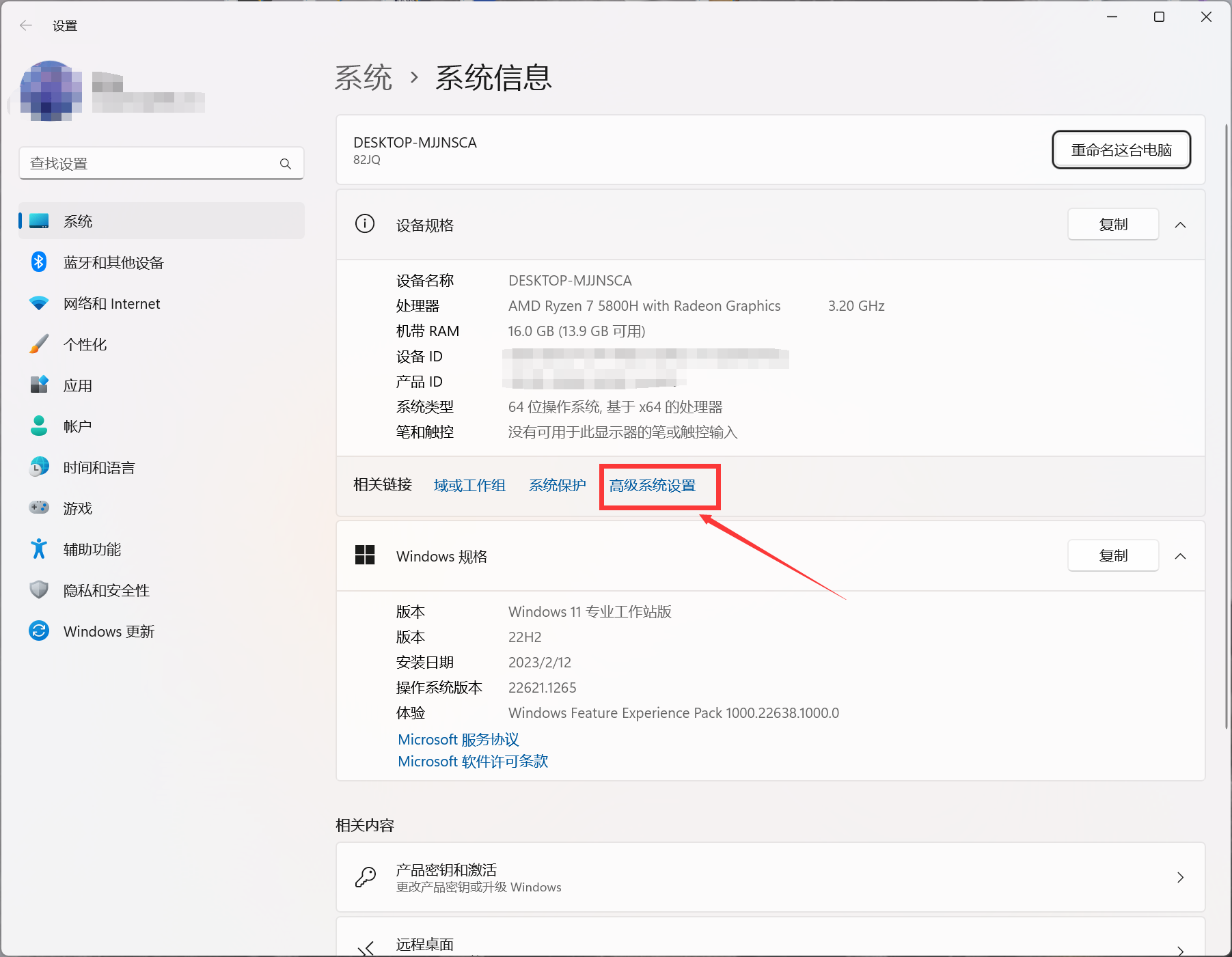Go to 应用 settings

tap(161, 385)
